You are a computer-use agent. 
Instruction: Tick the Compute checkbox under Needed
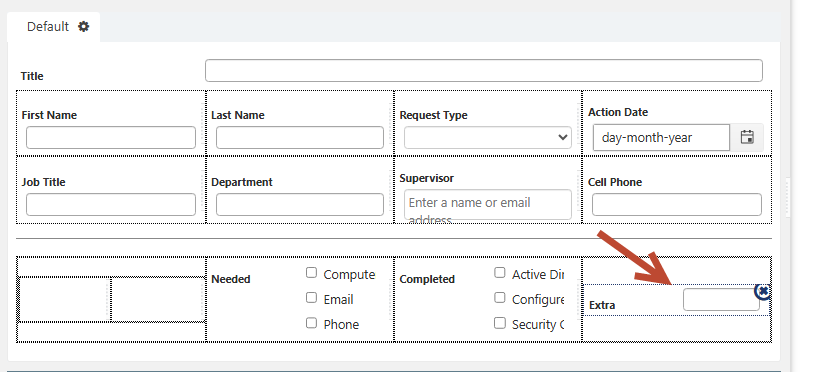pos(312,272)
